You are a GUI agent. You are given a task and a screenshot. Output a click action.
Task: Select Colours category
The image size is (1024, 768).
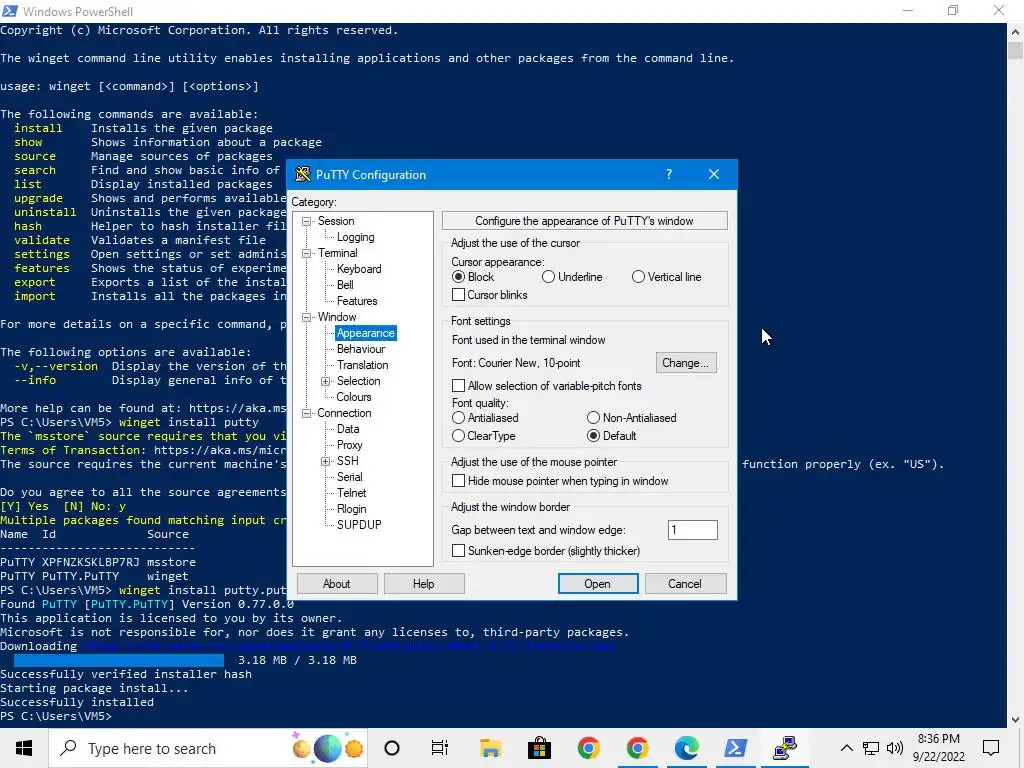point(353,397)
